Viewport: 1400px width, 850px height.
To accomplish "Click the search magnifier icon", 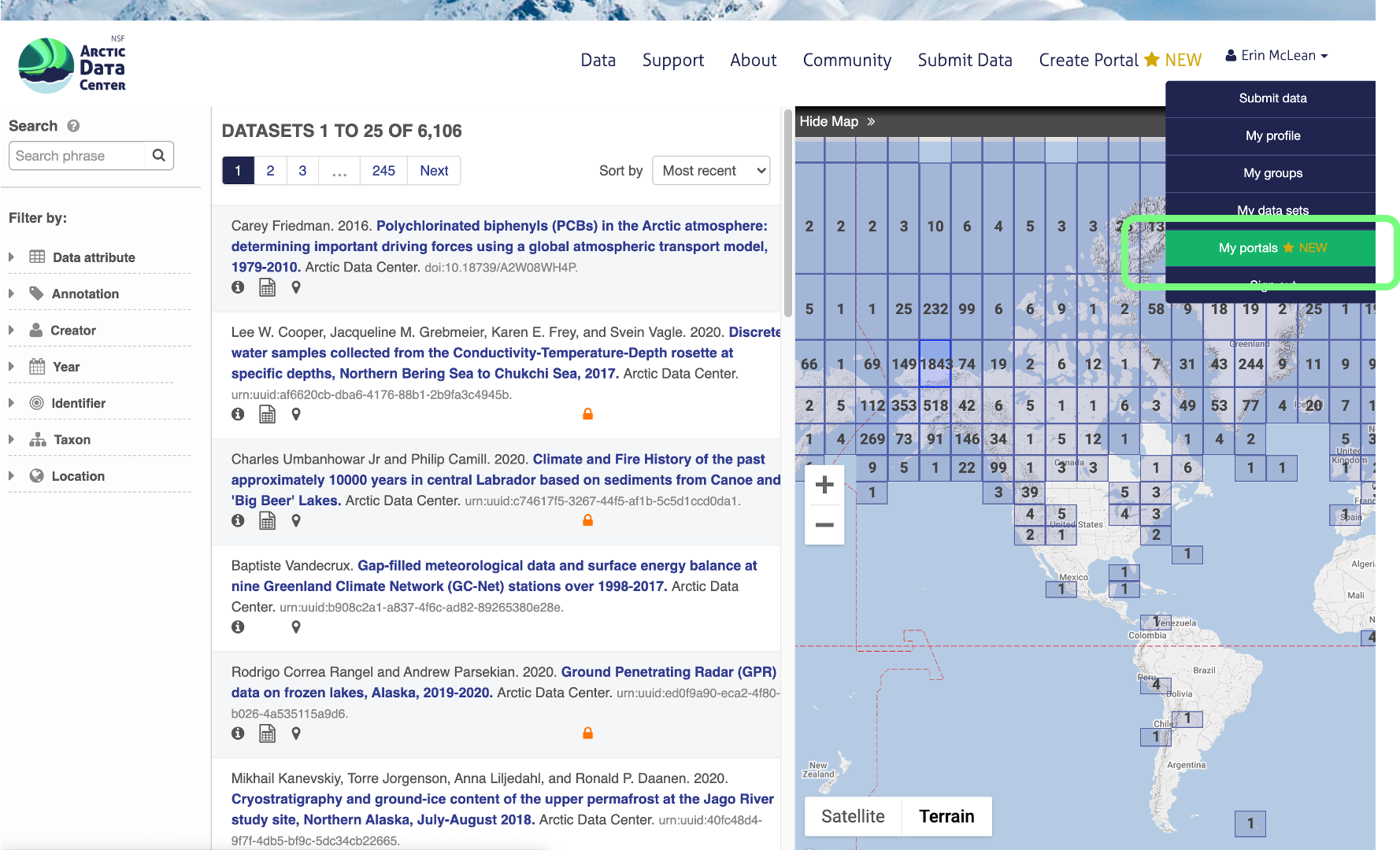I will (x=158, y=155).
